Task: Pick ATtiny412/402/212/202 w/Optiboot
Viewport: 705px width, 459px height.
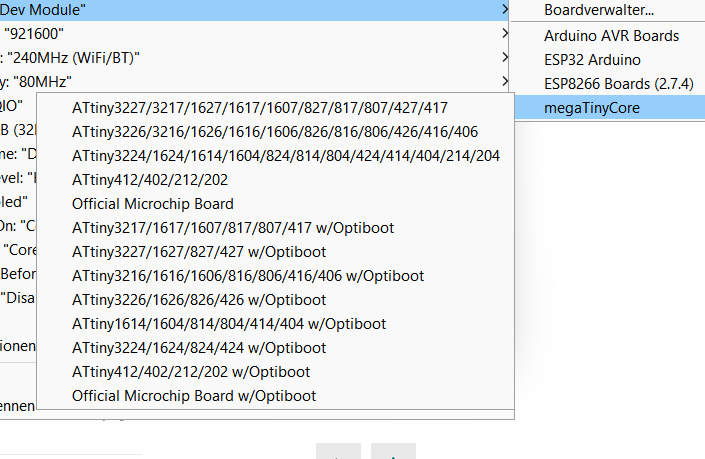Action: point(275,372)
